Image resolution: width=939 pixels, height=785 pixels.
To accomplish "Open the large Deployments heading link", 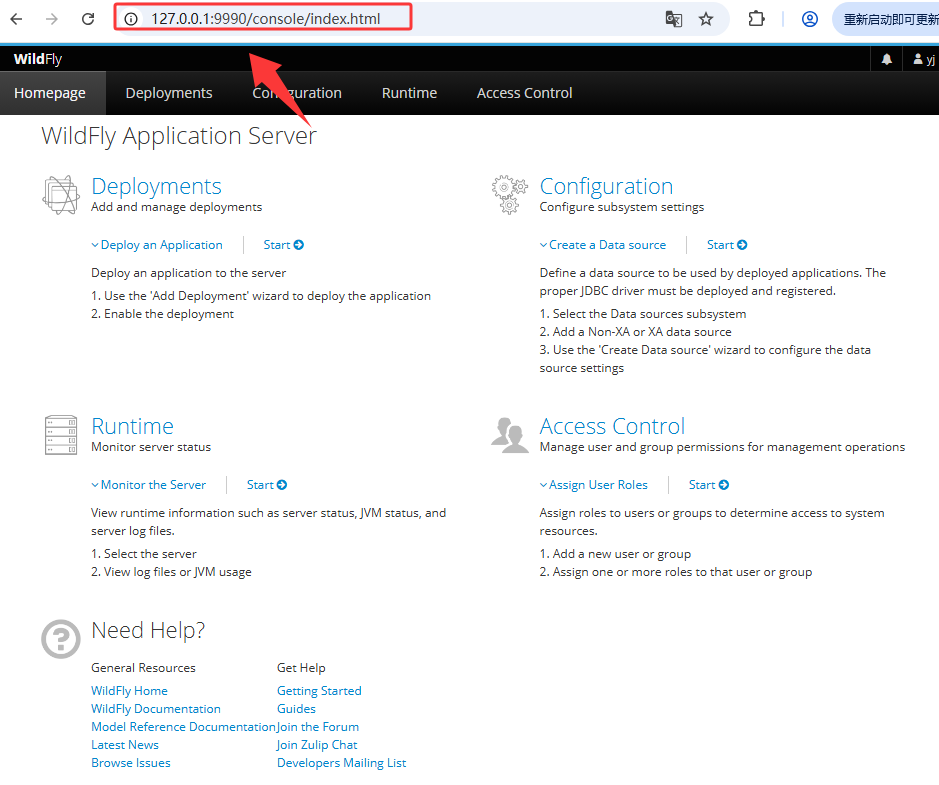I will click(x=156, y=186).
